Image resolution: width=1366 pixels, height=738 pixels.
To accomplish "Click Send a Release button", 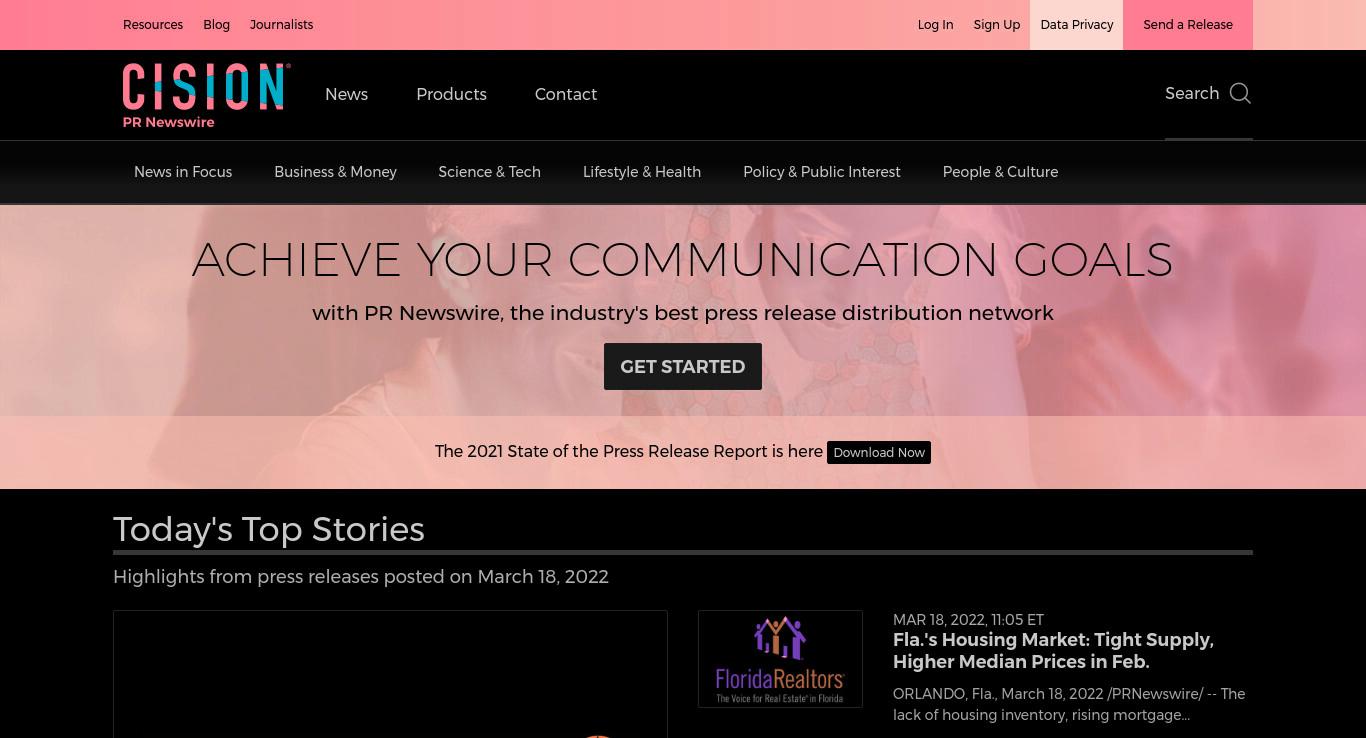I will point(1188,24).
